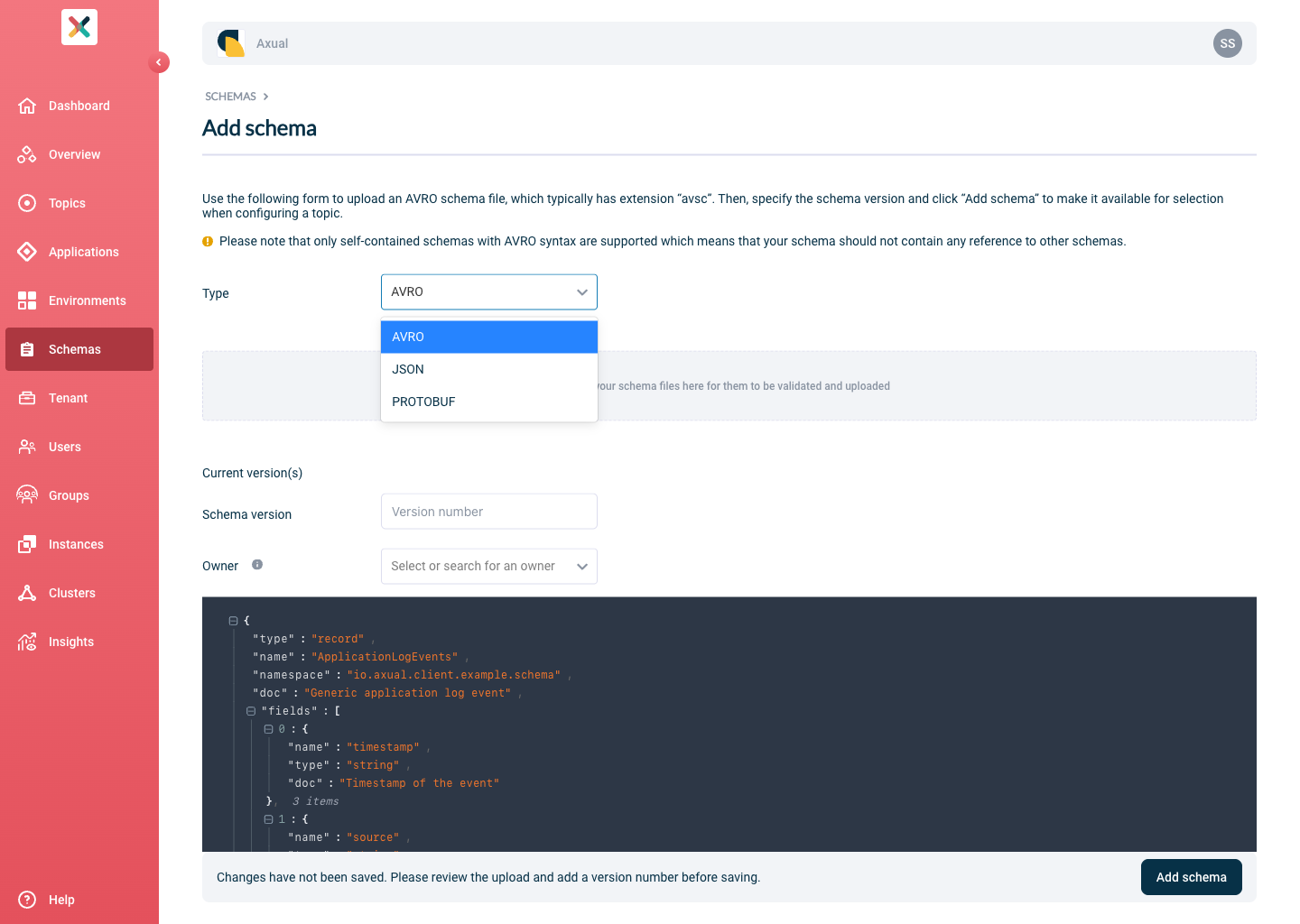
Task: Open the owner selection dropdown
Action: point(489,567)
